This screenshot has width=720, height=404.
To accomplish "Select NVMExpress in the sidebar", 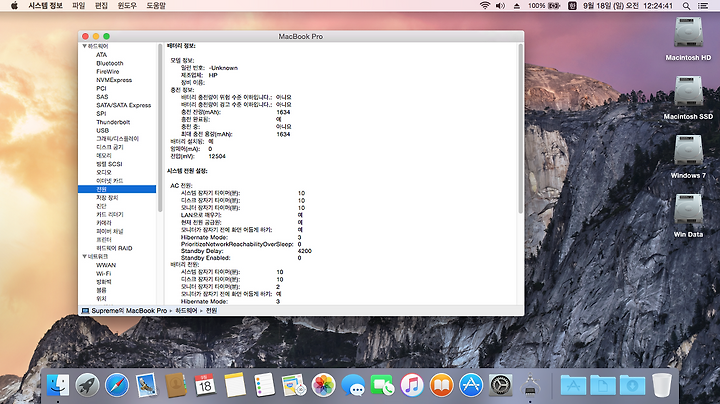I will pos(114,80).
